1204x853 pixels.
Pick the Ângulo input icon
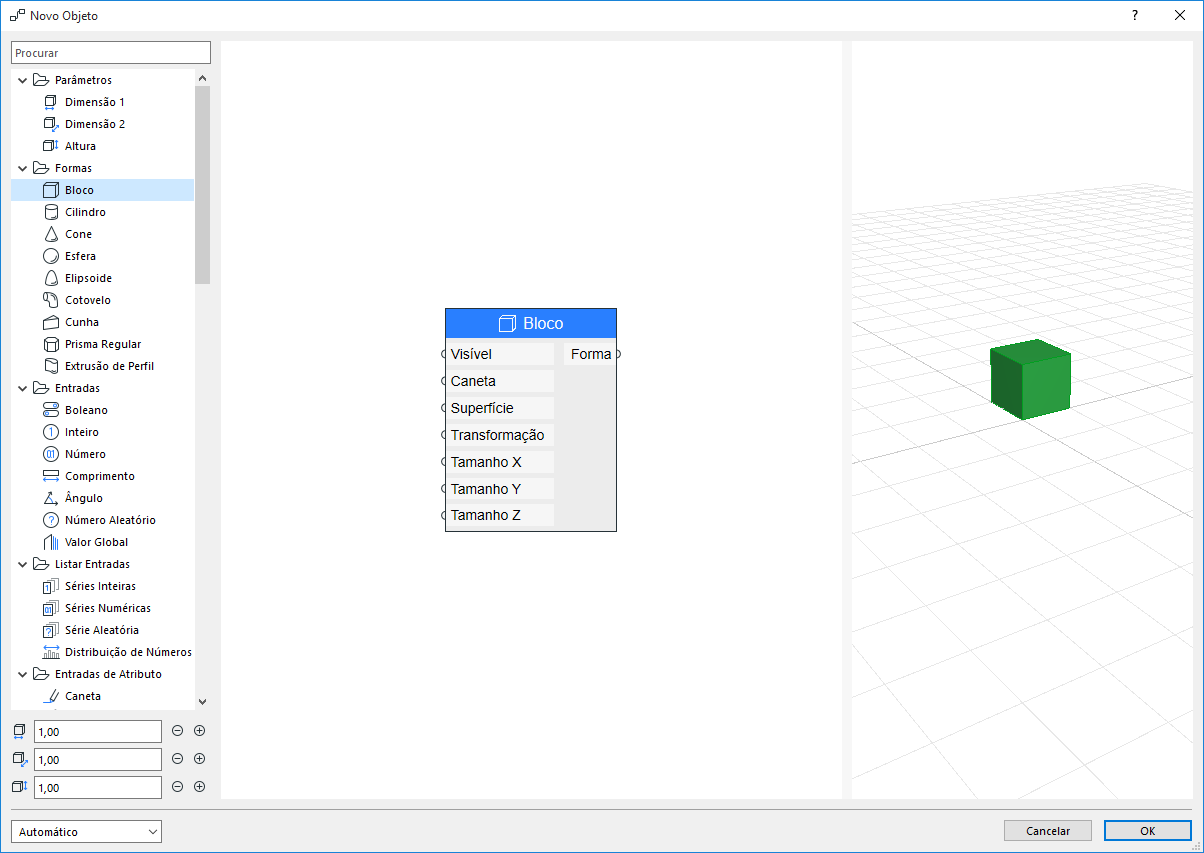point(52,498)
